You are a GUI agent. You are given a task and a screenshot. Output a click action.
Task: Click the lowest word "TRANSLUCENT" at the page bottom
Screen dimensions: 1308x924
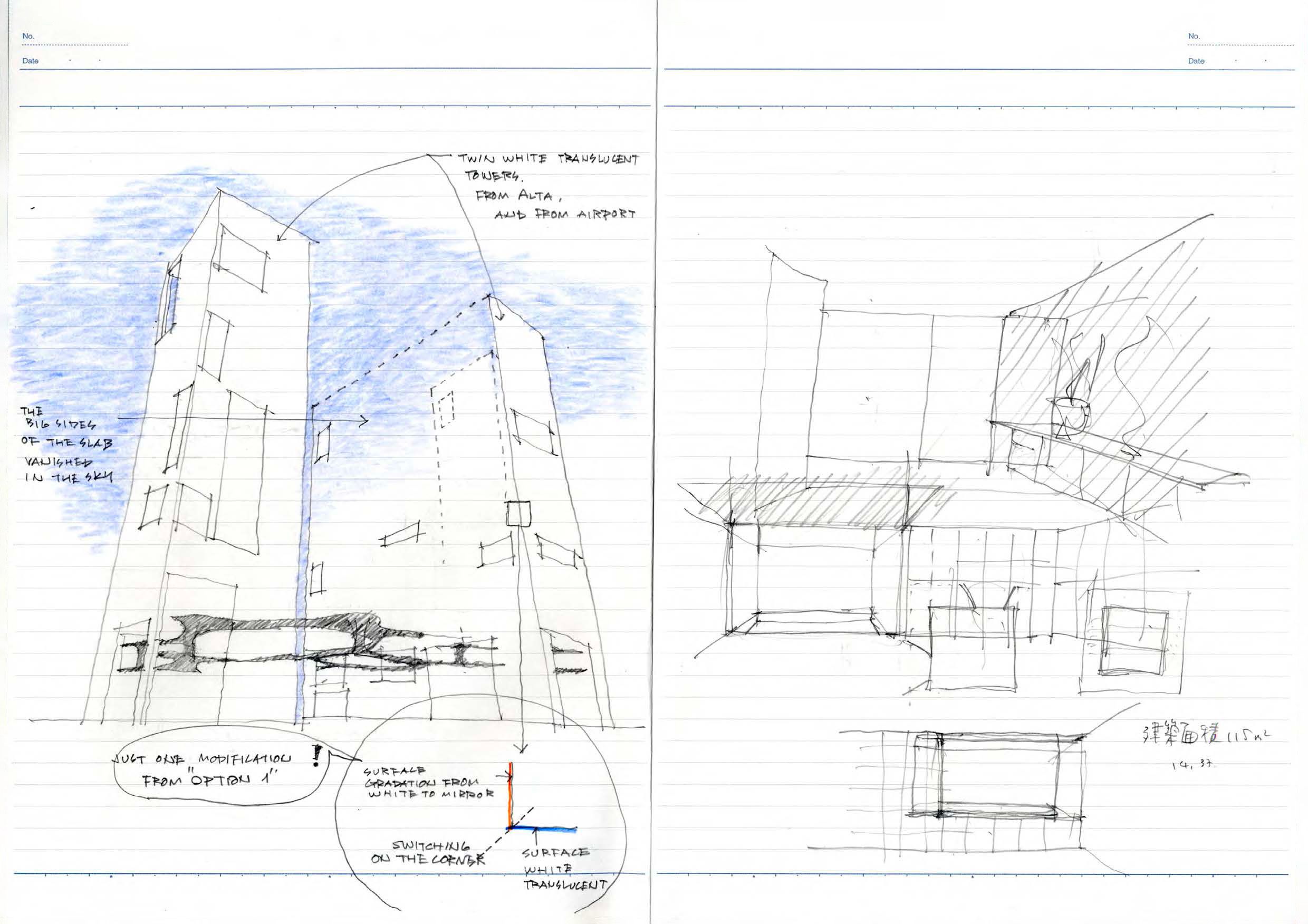tap(565, 884)
